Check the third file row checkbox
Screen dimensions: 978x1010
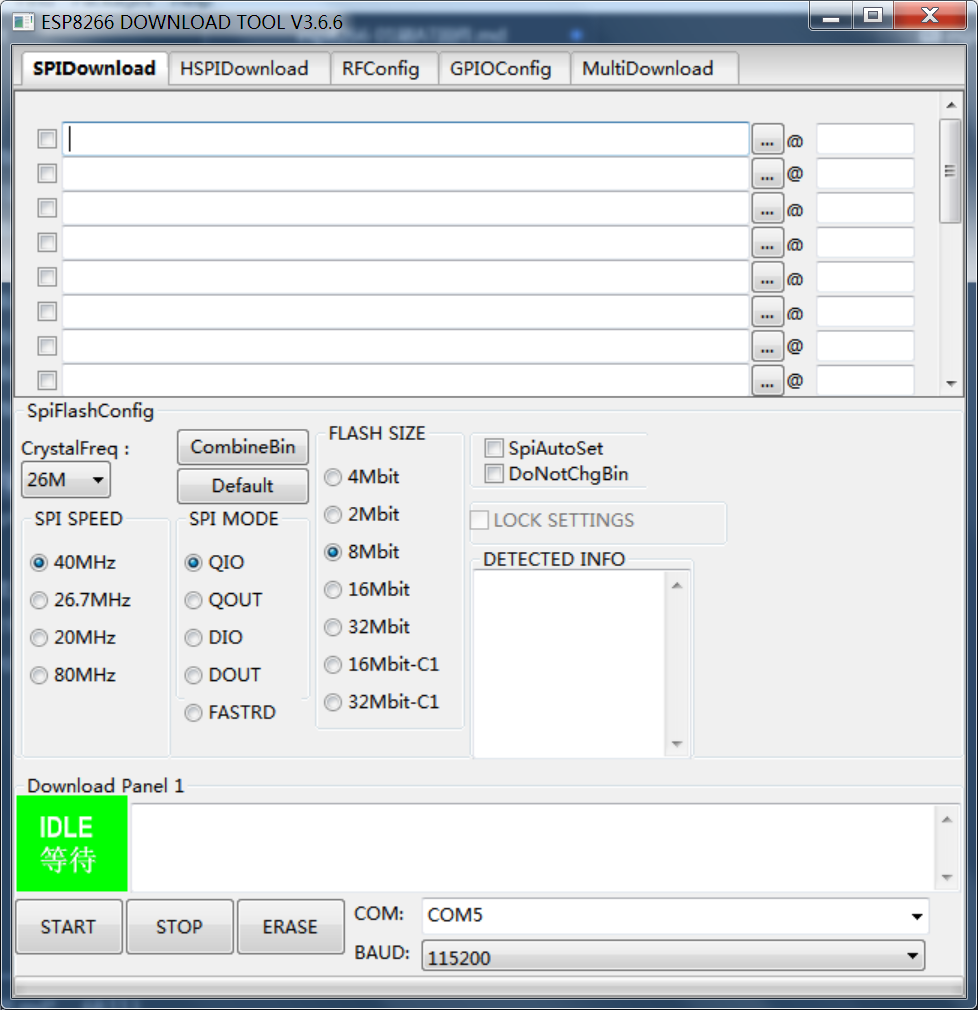click(47, 208)
